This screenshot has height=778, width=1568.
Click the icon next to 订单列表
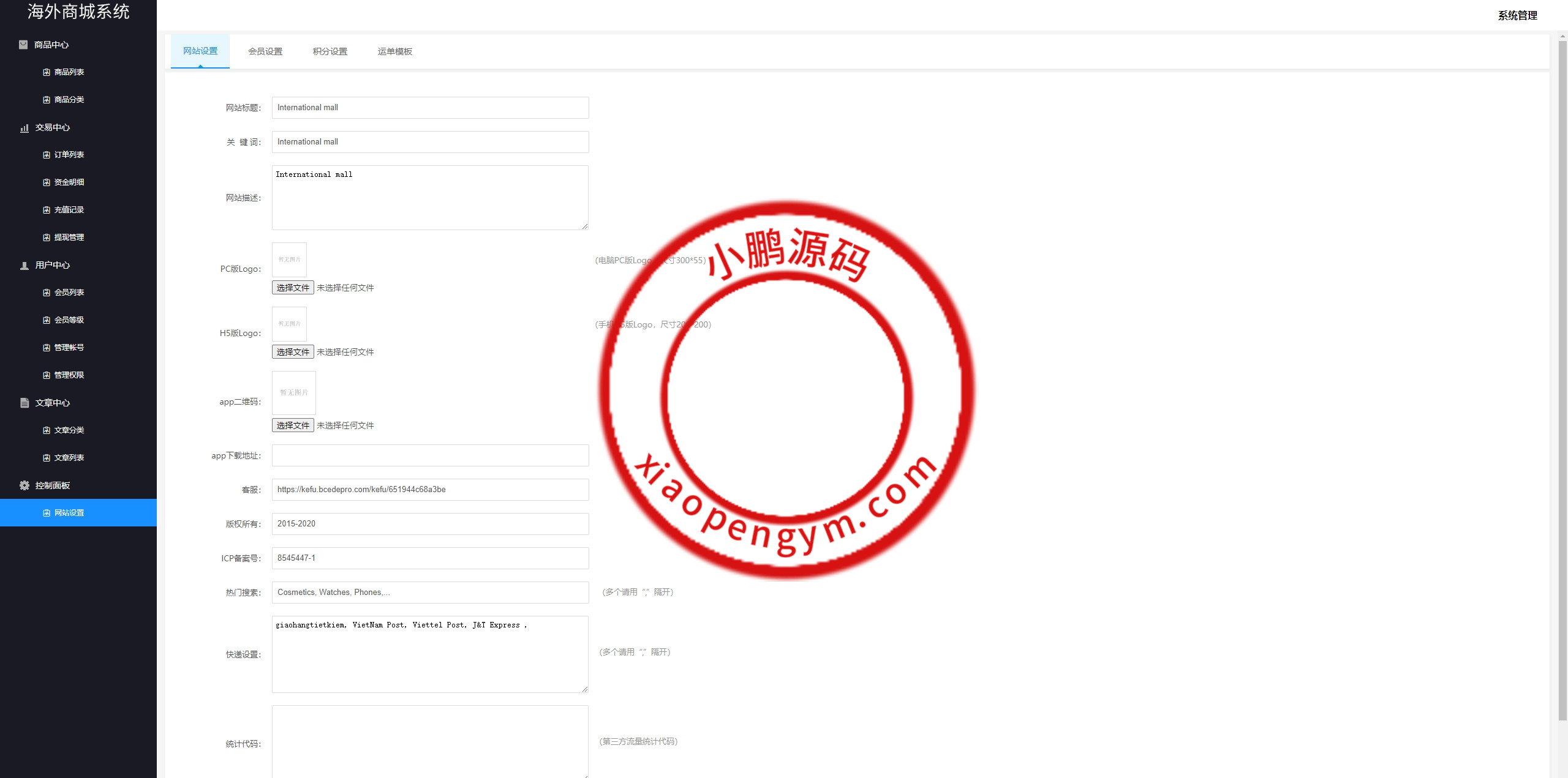click(47, 155)
